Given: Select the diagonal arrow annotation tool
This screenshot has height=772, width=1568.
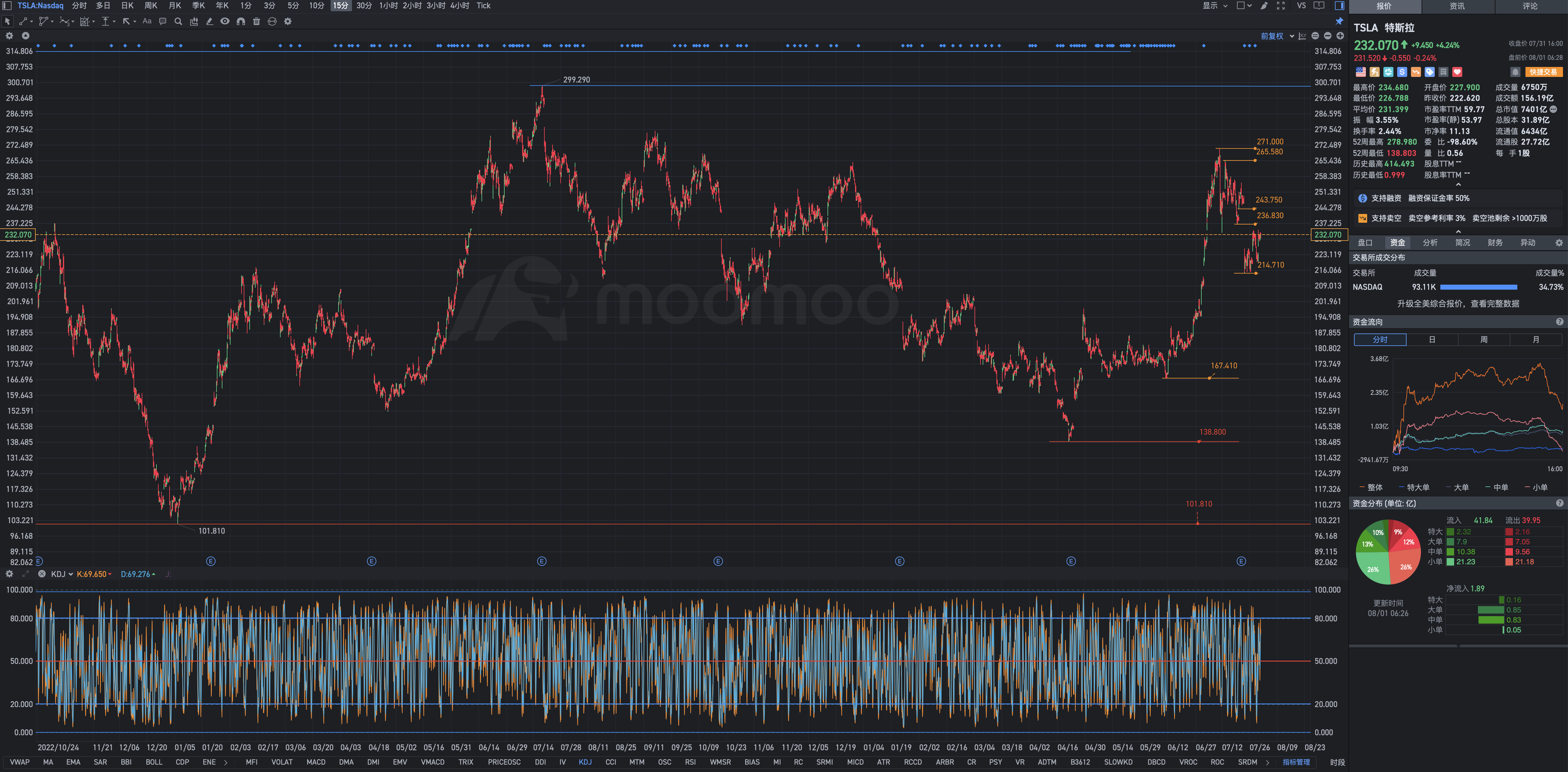Looking at the screenshot, I should [x=126, y=21].
